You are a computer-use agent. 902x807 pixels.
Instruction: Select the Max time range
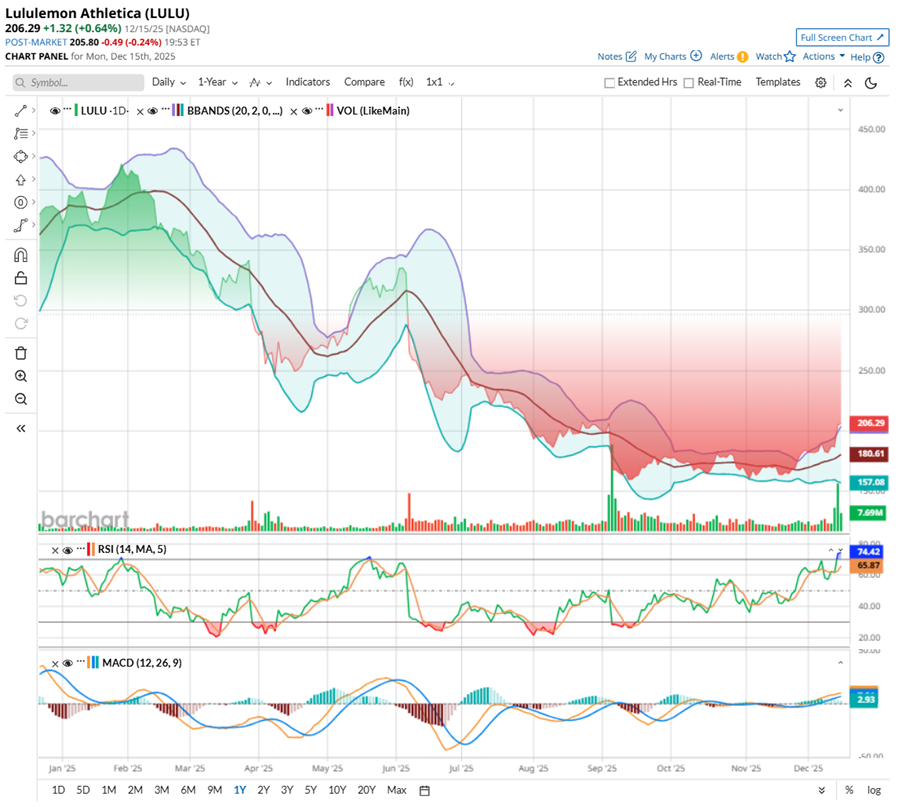tap(396, 790)
